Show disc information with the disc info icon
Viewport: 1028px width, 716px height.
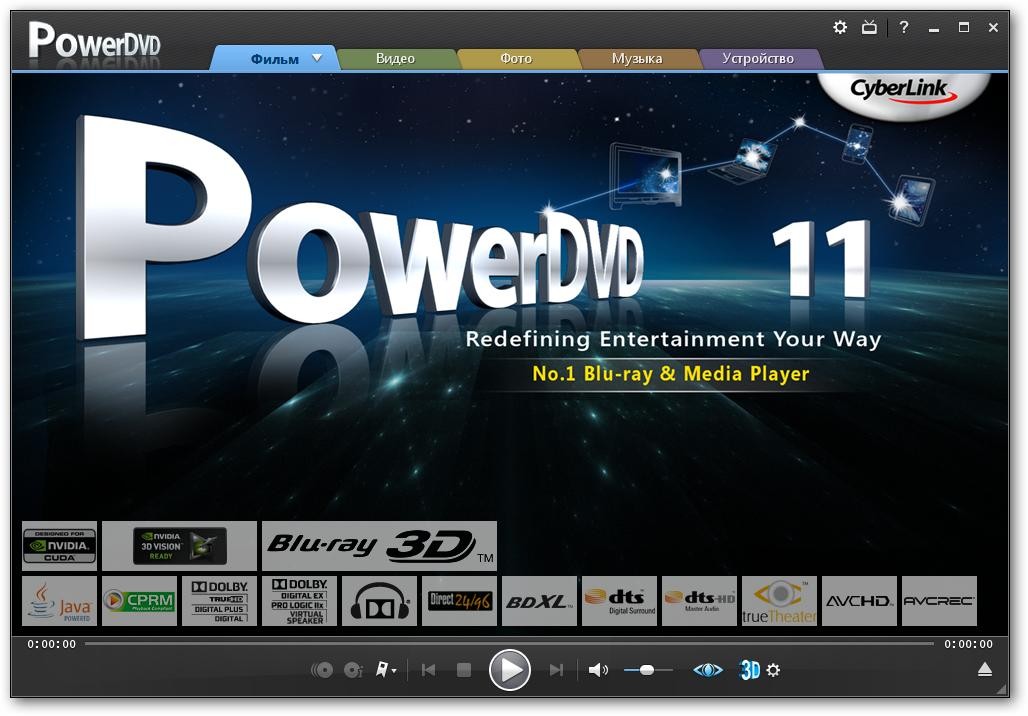click(x=353, y=670)
